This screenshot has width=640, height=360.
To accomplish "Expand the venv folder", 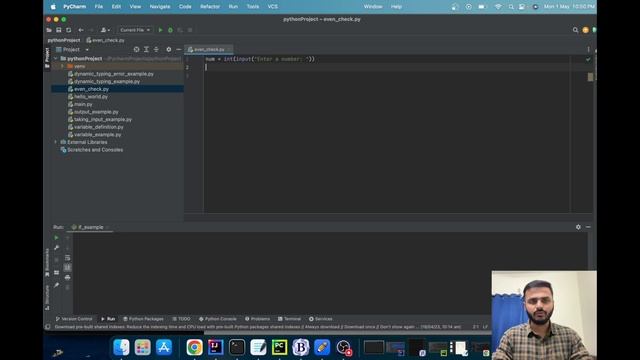I will pos(62,66).
